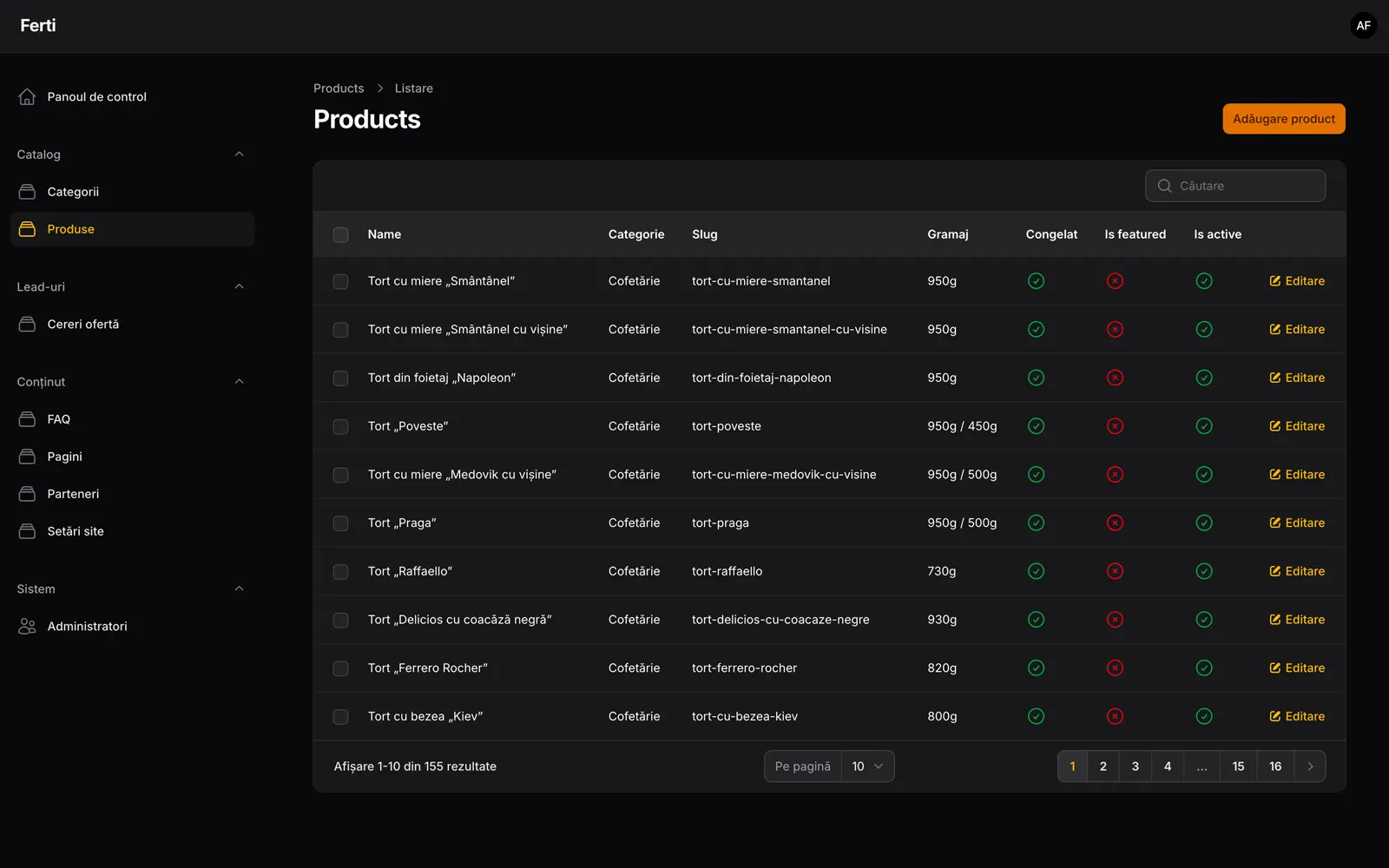Toggle the select-all checkbox in table header
The image size is (1389, 868).
click(340, 234)
